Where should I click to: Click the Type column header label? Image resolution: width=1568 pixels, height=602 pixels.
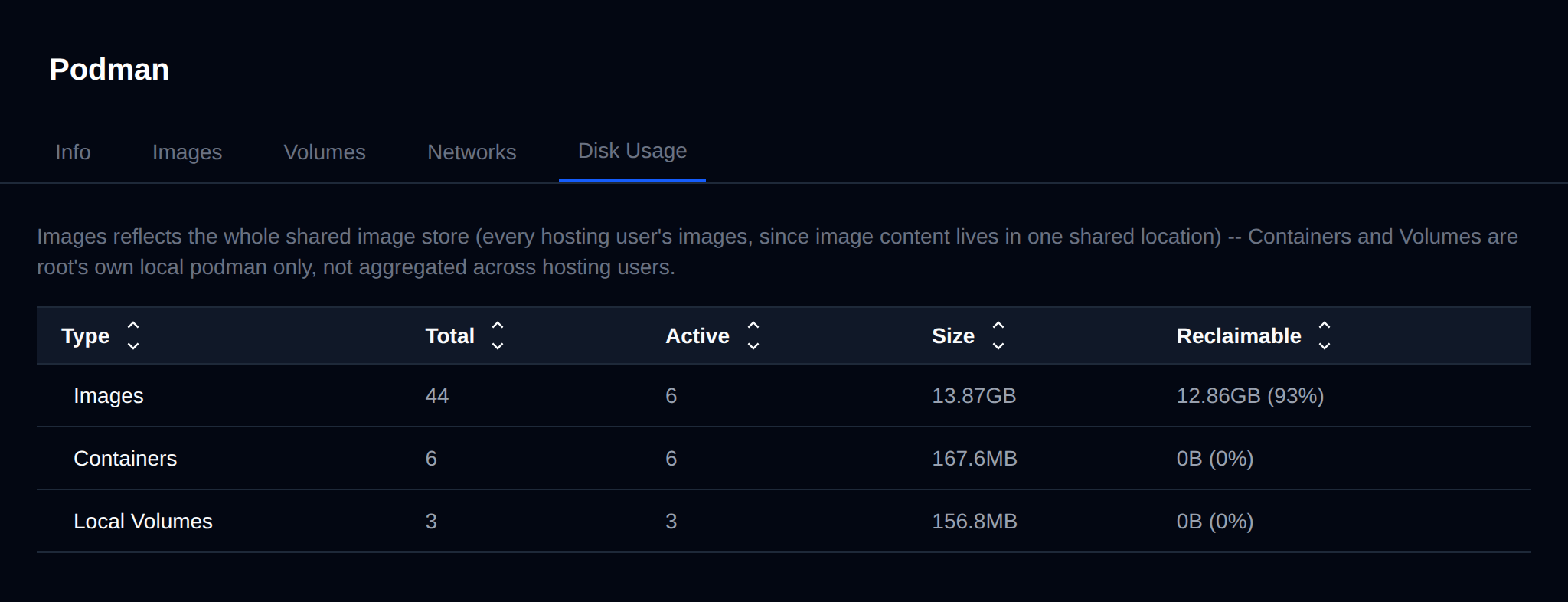pyautogui.click(x=85, y=335)
